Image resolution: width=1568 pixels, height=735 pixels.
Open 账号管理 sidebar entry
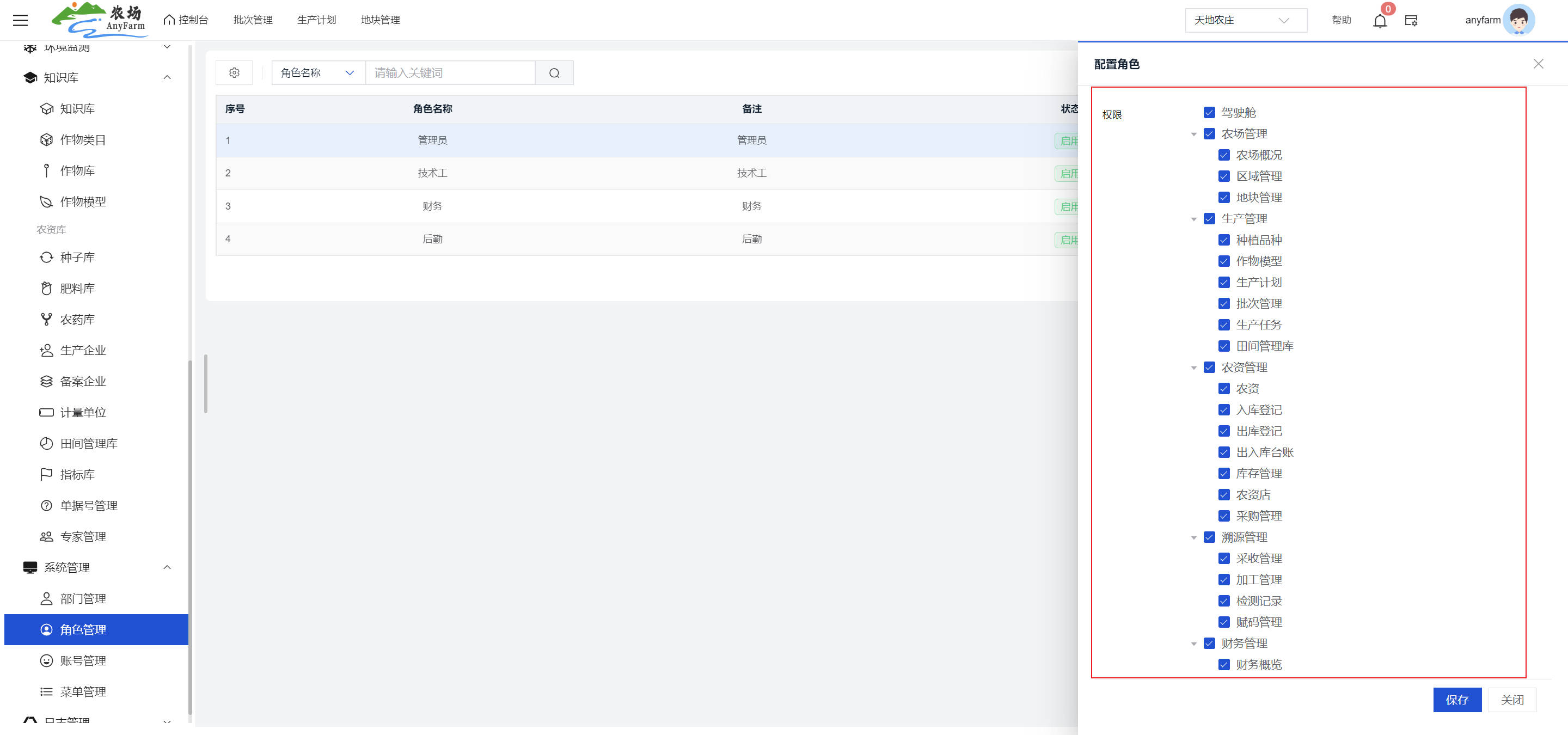tap(83, 661)
